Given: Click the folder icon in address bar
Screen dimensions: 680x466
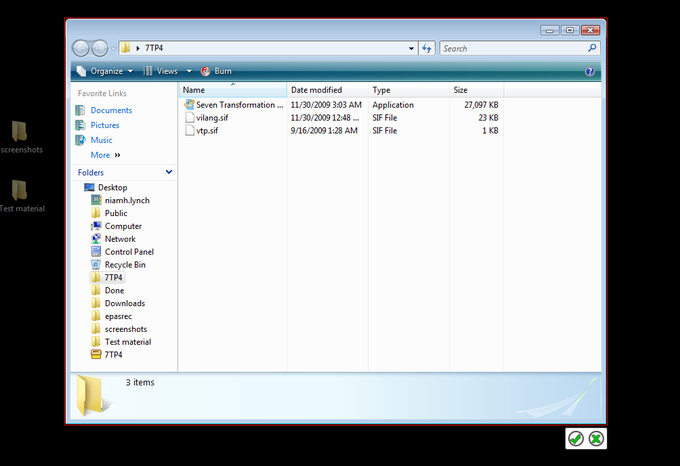Looking at the screenshot, I should (x=126, y=48).
